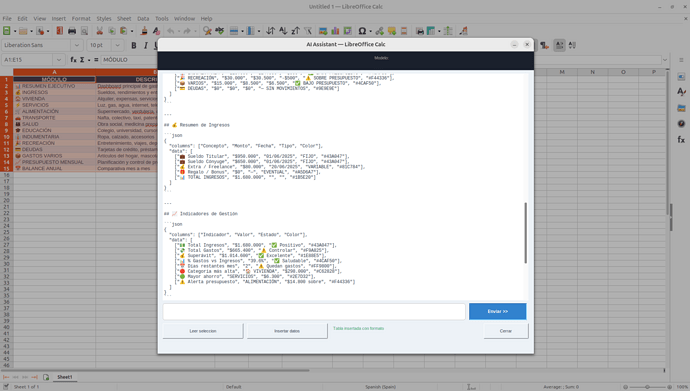
Task: Click the Freeze Rows and Columns icon
Action: [x=431, y=31]
